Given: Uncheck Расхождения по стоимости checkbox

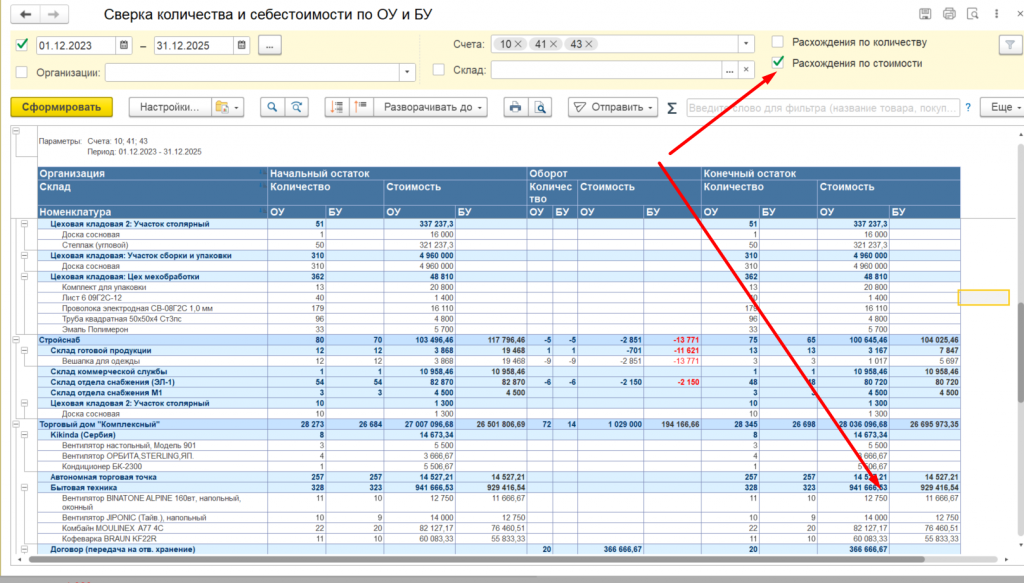Looking at the screenshot, I should tap(778, 63).
